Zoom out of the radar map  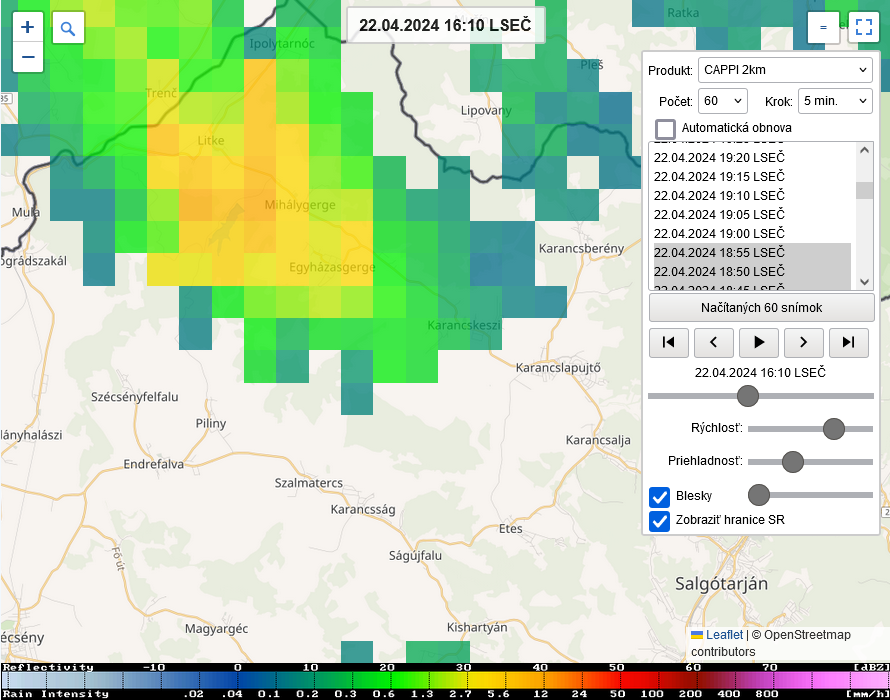point(28,57)
